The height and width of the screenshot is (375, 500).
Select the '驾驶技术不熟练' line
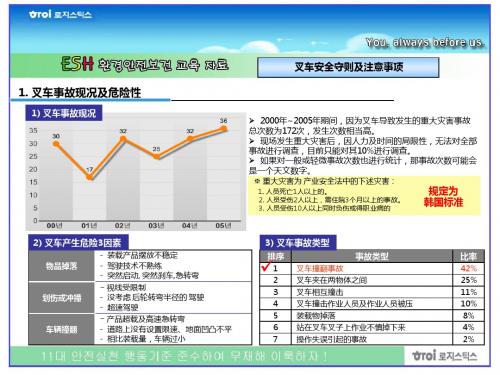point(131,266)
